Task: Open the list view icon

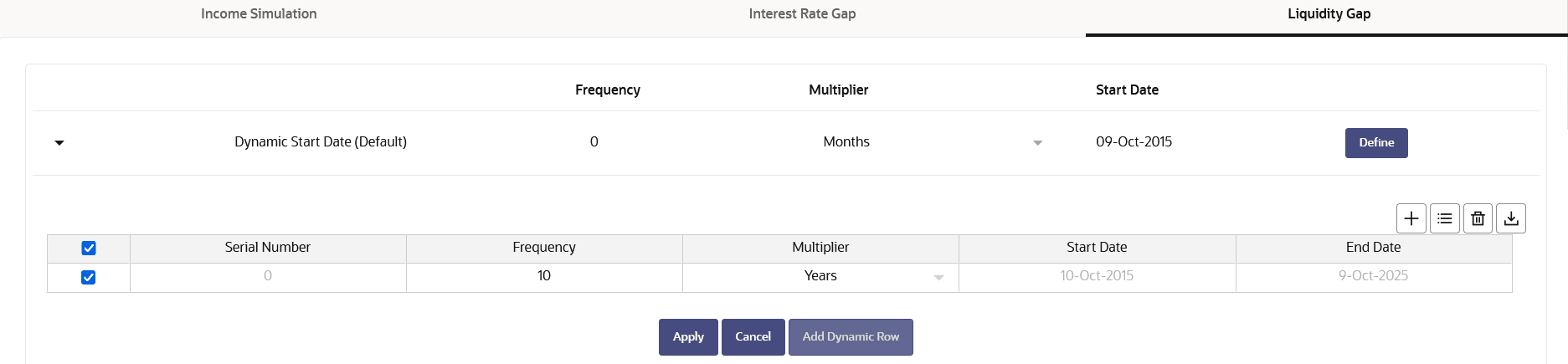Action: pos(1445,218)
